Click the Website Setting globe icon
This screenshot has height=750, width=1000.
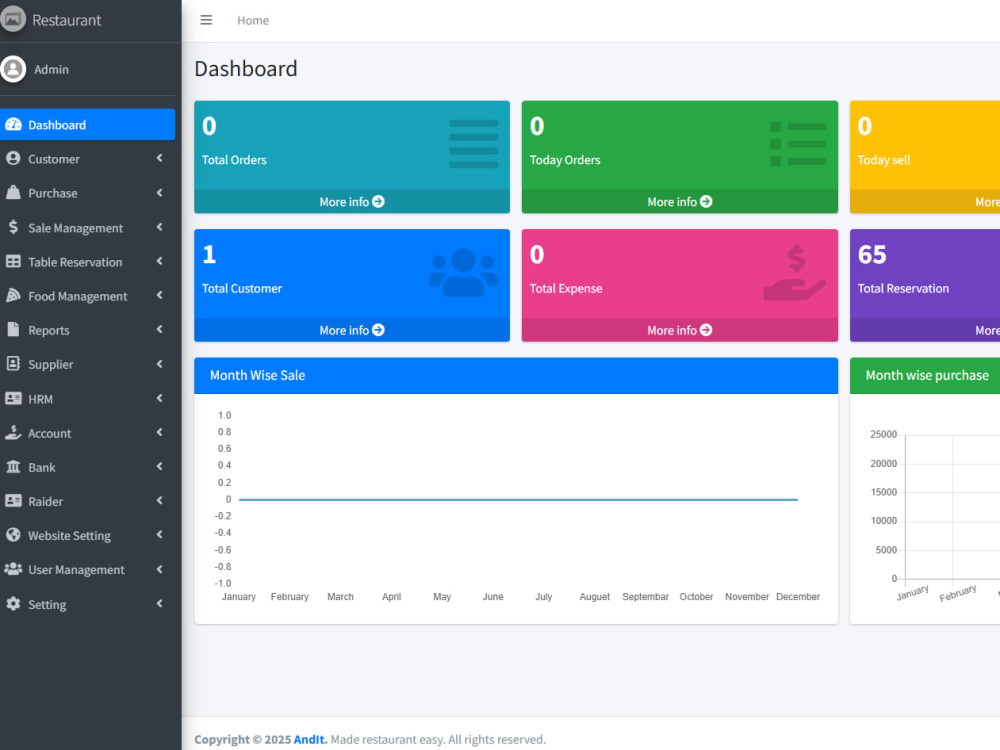(13, 534)
